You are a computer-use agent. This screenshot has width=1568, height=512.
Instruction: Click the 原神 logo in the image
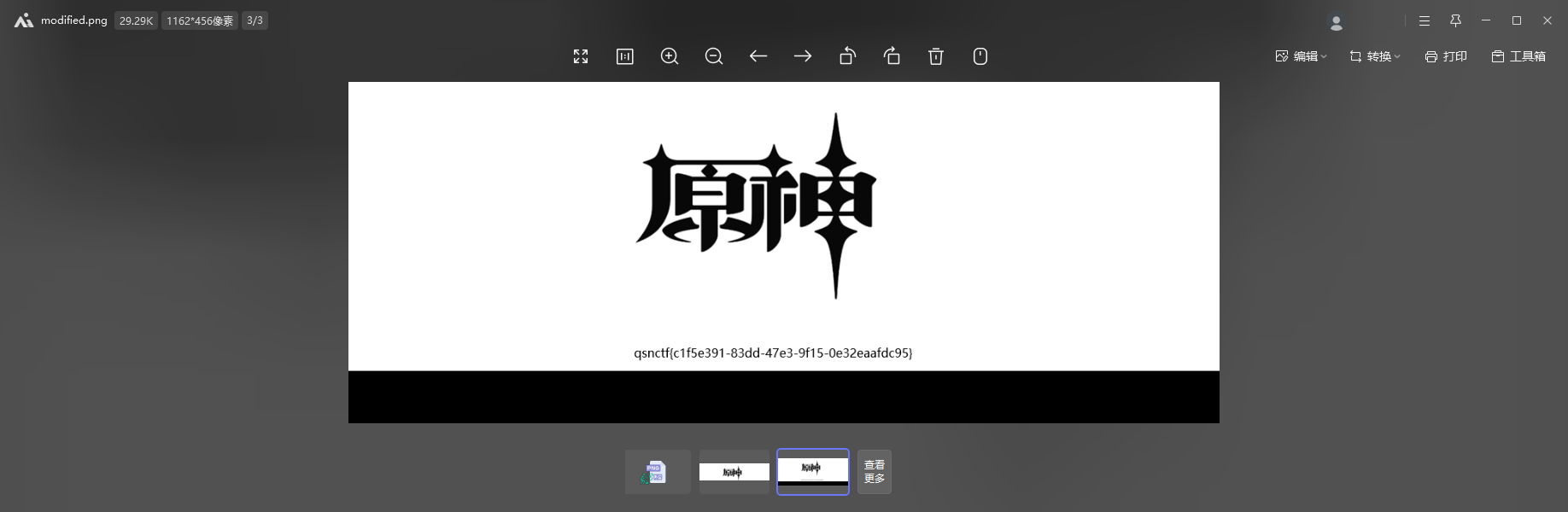pyautogui.click(x=757, y=206)
